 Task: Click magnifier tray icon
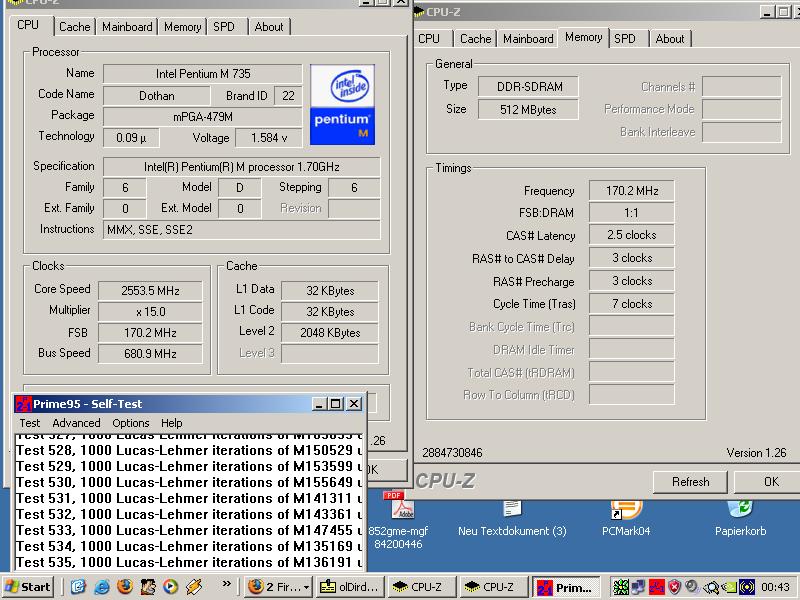pos(710,588)
